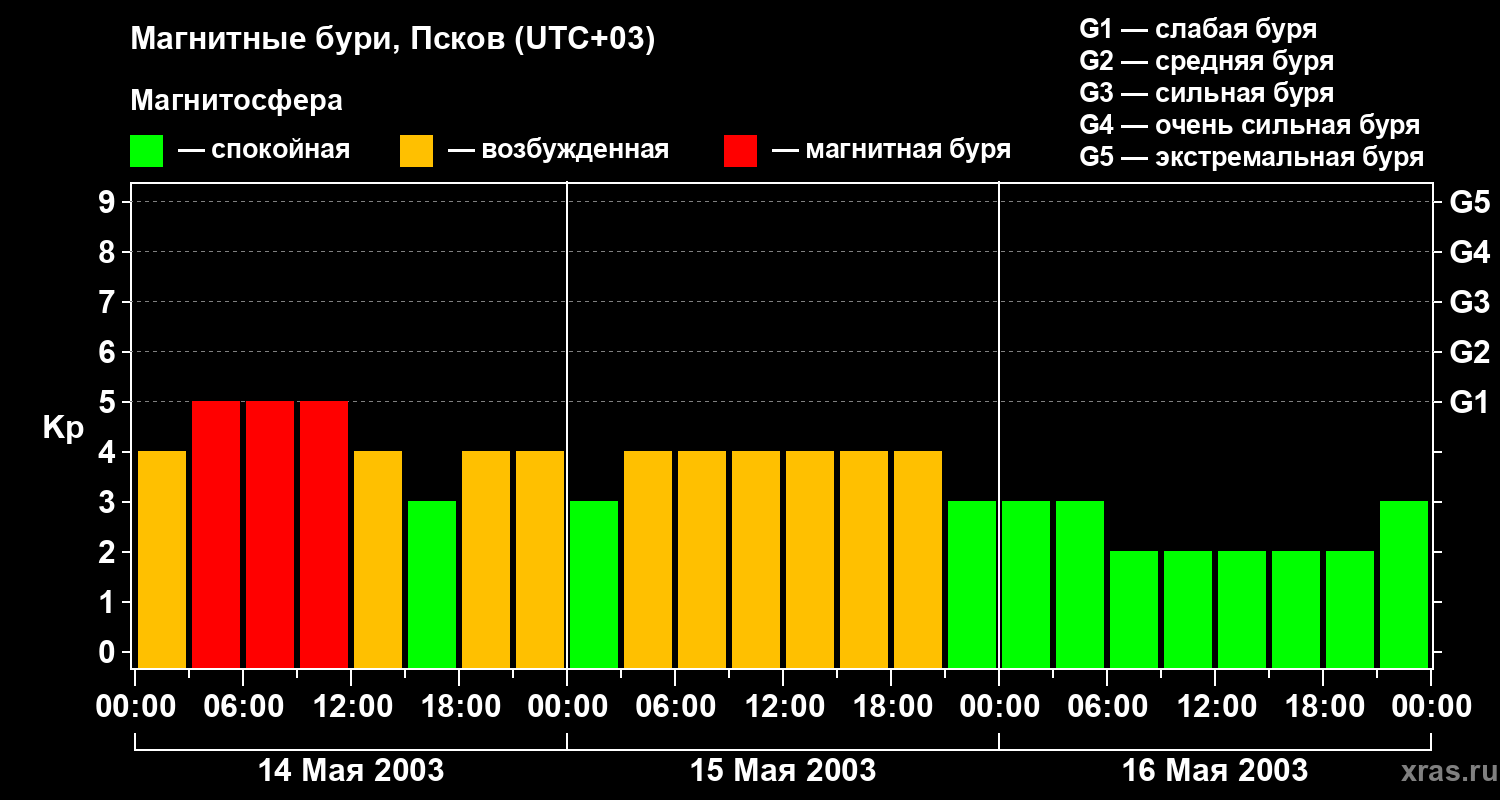Select the first orange bar on 14 May
Image resolution: width=1500 pixels, height=800 pixels.
(x=162, y=559)
